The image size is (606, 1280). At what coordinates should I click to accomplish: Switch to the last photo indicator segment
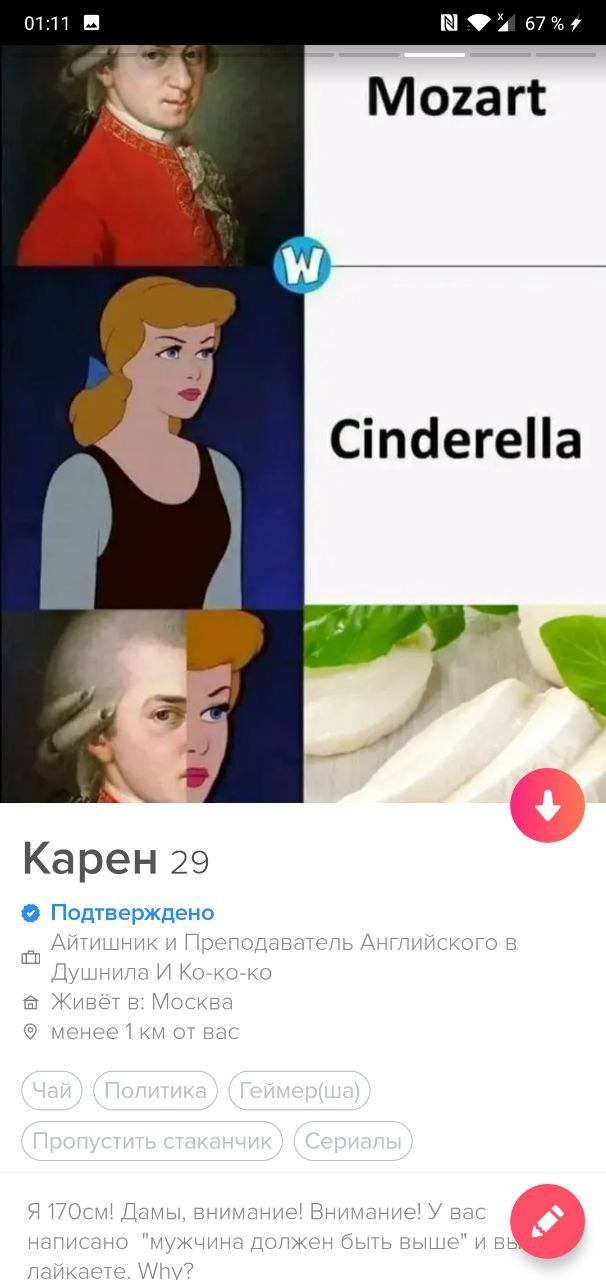[x=565, y=54]
